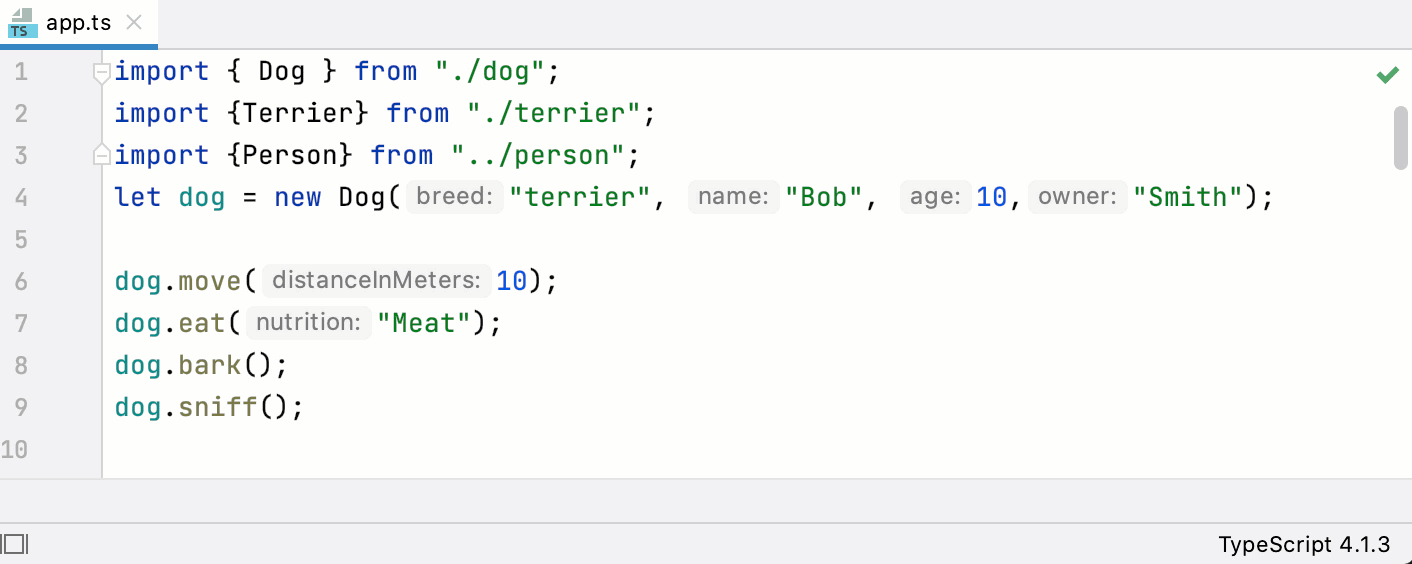Place cursor on the bark method call
The height and width of the screenshot is (564, 1412).
click(x=210, y=365)
